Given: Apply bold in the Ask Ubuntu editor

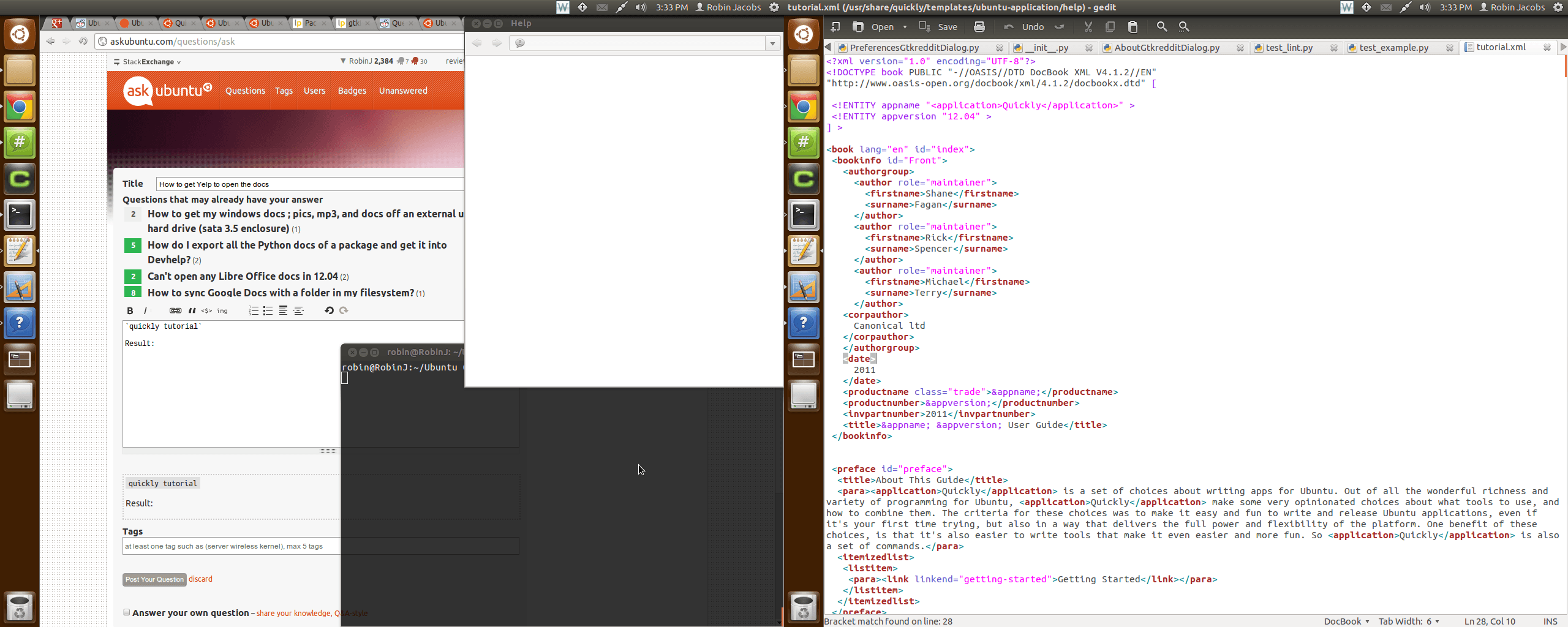Looking at the screenshot, I should pos(130,310).
